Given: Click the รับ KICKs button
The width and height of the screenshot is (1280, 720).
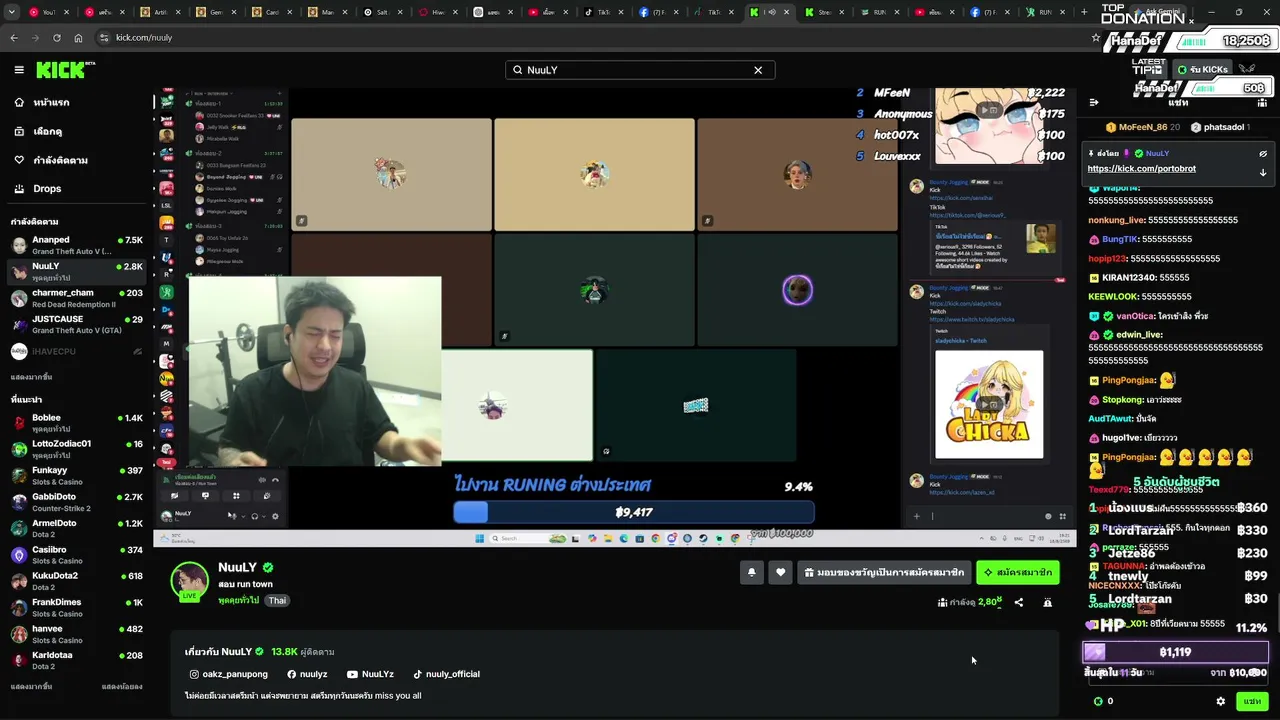Looking at the screenshot, I should coord(1202,70).
